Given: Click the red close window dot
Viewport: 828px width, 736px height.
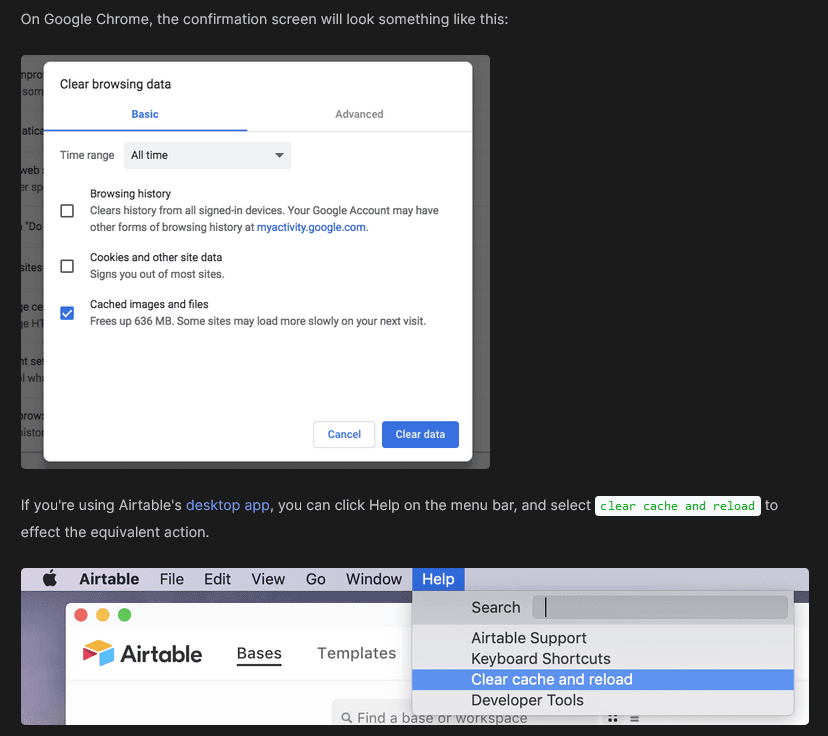Looking at the screenshot, I should [x=81, y=615].
